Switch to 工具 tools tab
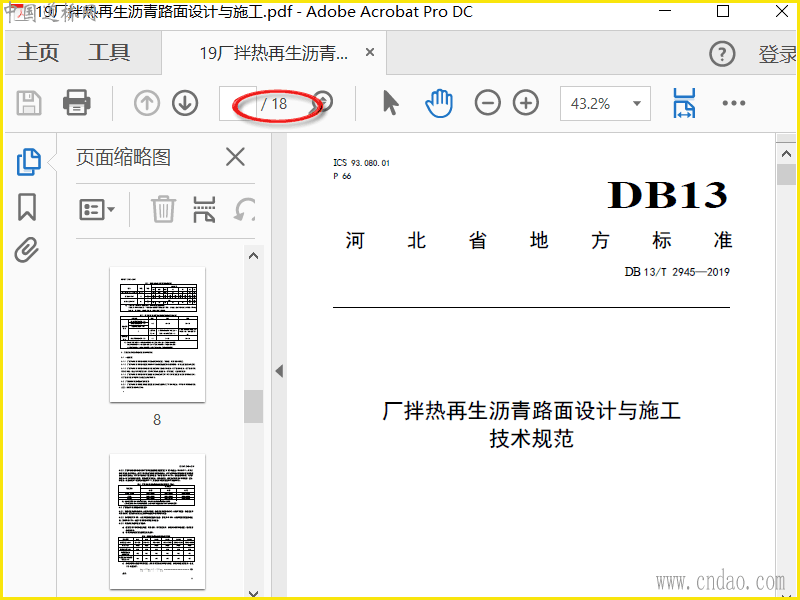Viewport: 800px width, 600px height. pyautogui.click(x=109, y=53)
